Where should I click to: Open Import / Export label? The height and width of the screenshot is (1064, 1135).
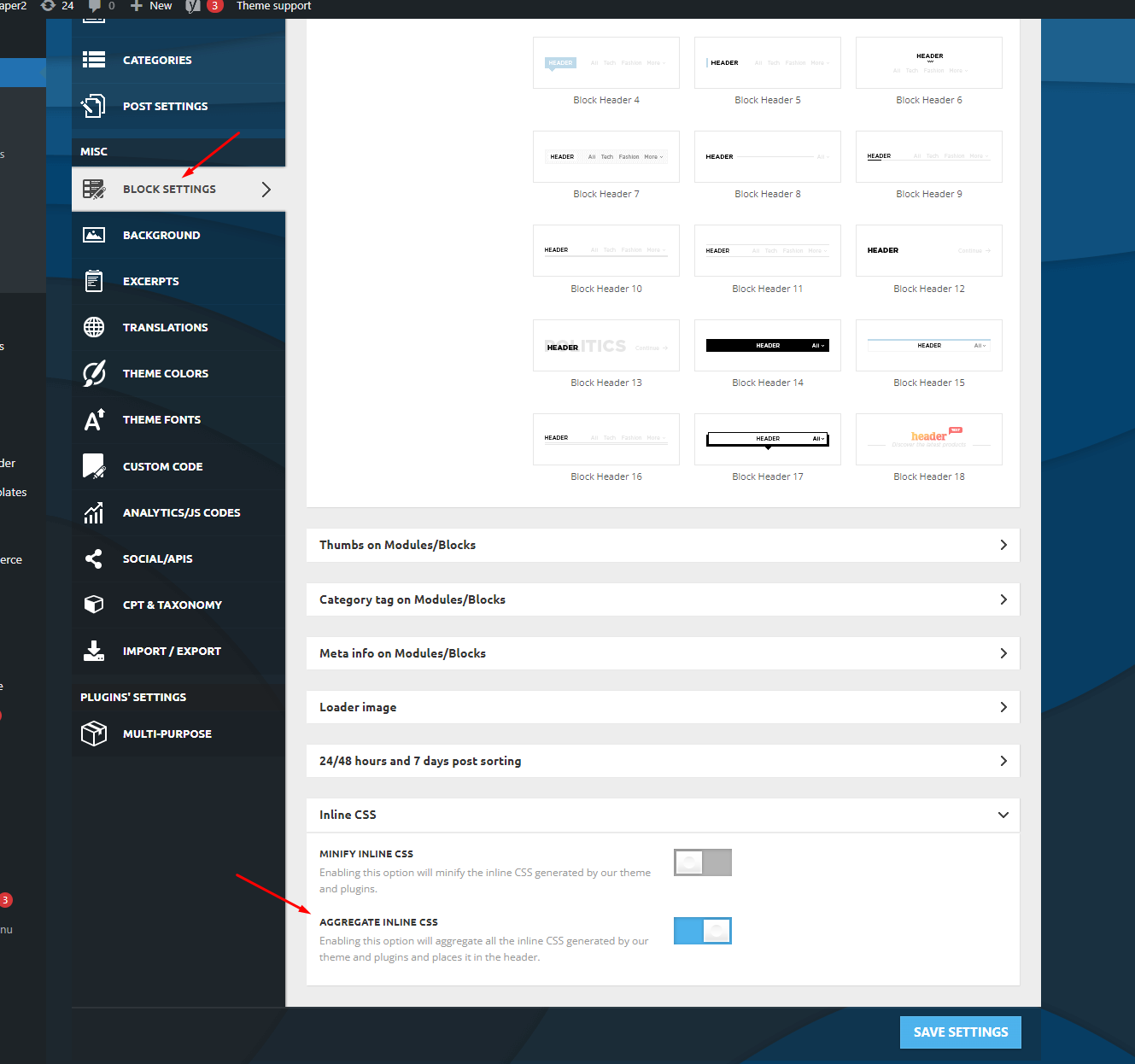tap(172, 651)
